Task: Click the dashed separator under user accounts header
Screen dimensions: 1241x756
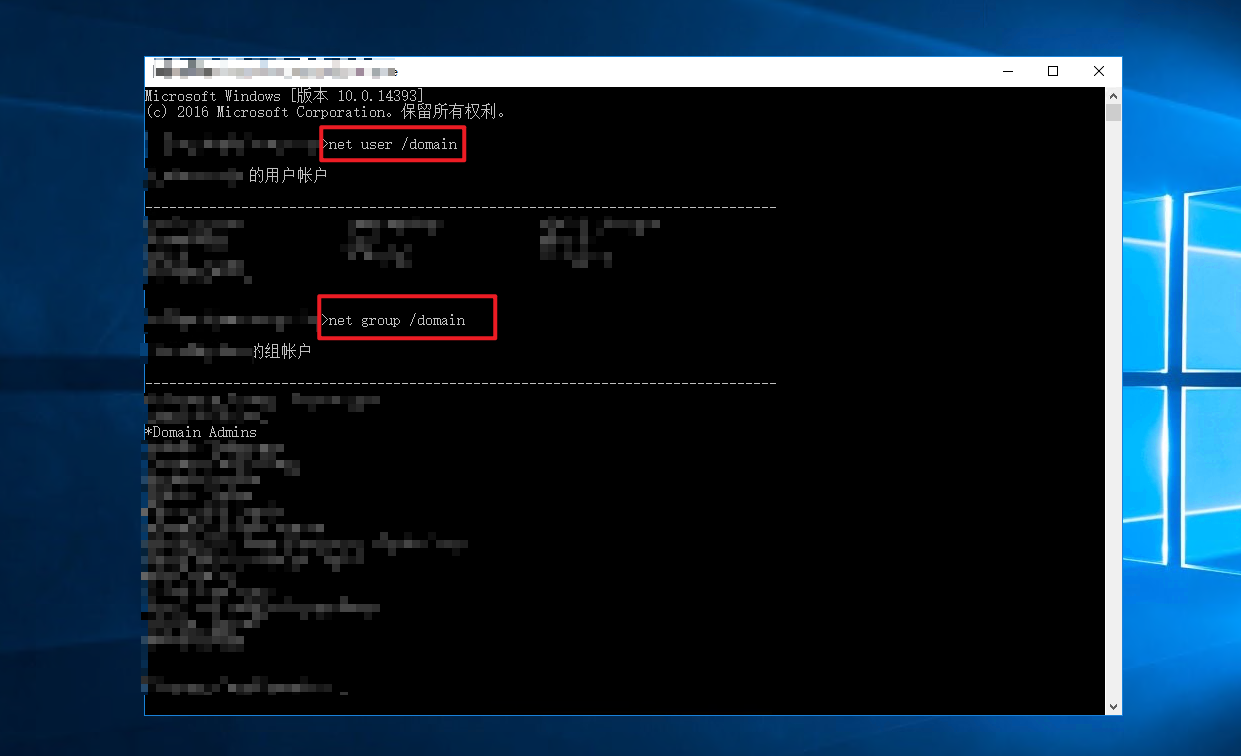Action: [x=460, y=207]
